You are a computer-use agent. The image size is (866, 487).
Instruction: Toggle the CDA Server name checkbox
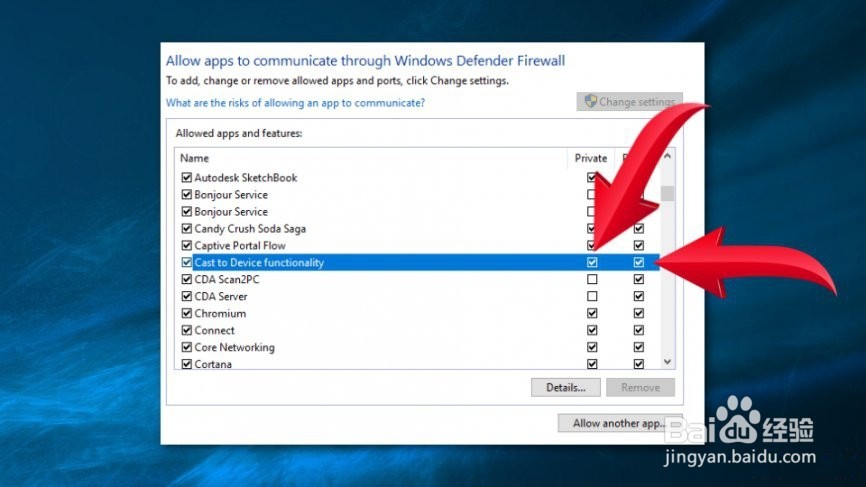pos(186,297)
